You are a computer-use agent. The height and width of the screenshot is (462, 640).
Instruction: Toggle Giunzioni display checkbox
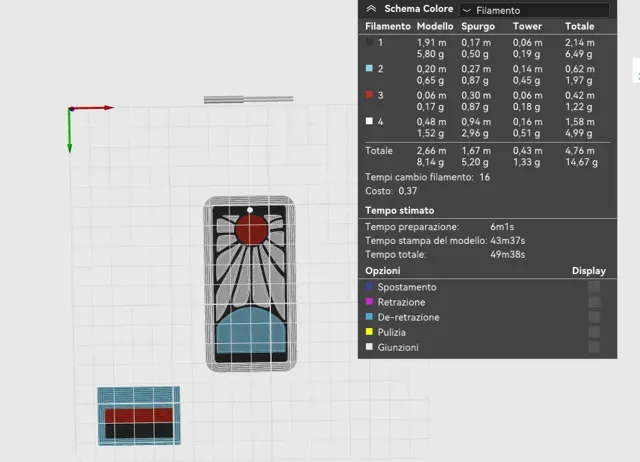coord(594,347)
